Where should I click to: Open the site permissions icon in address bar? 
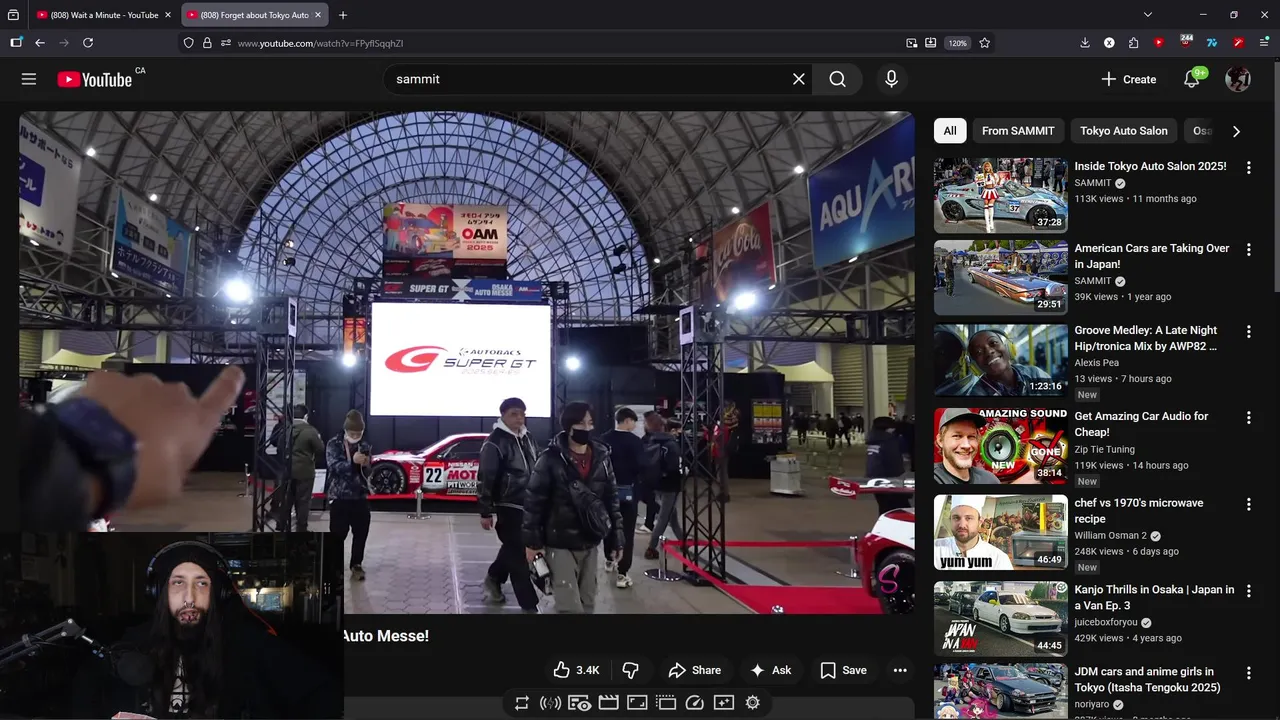tap(226, 43)
